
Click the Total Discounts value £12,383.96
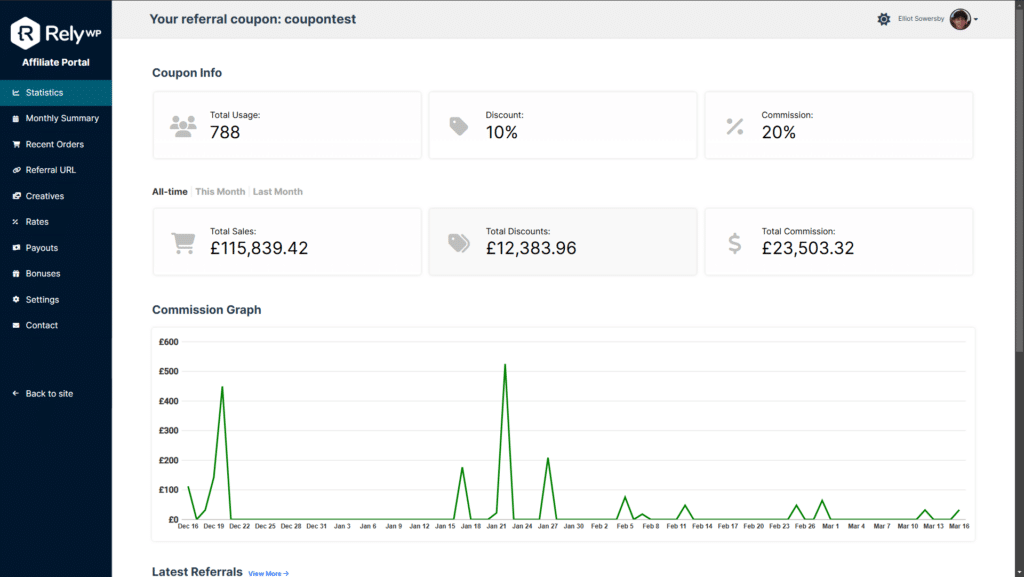[531, 248]
